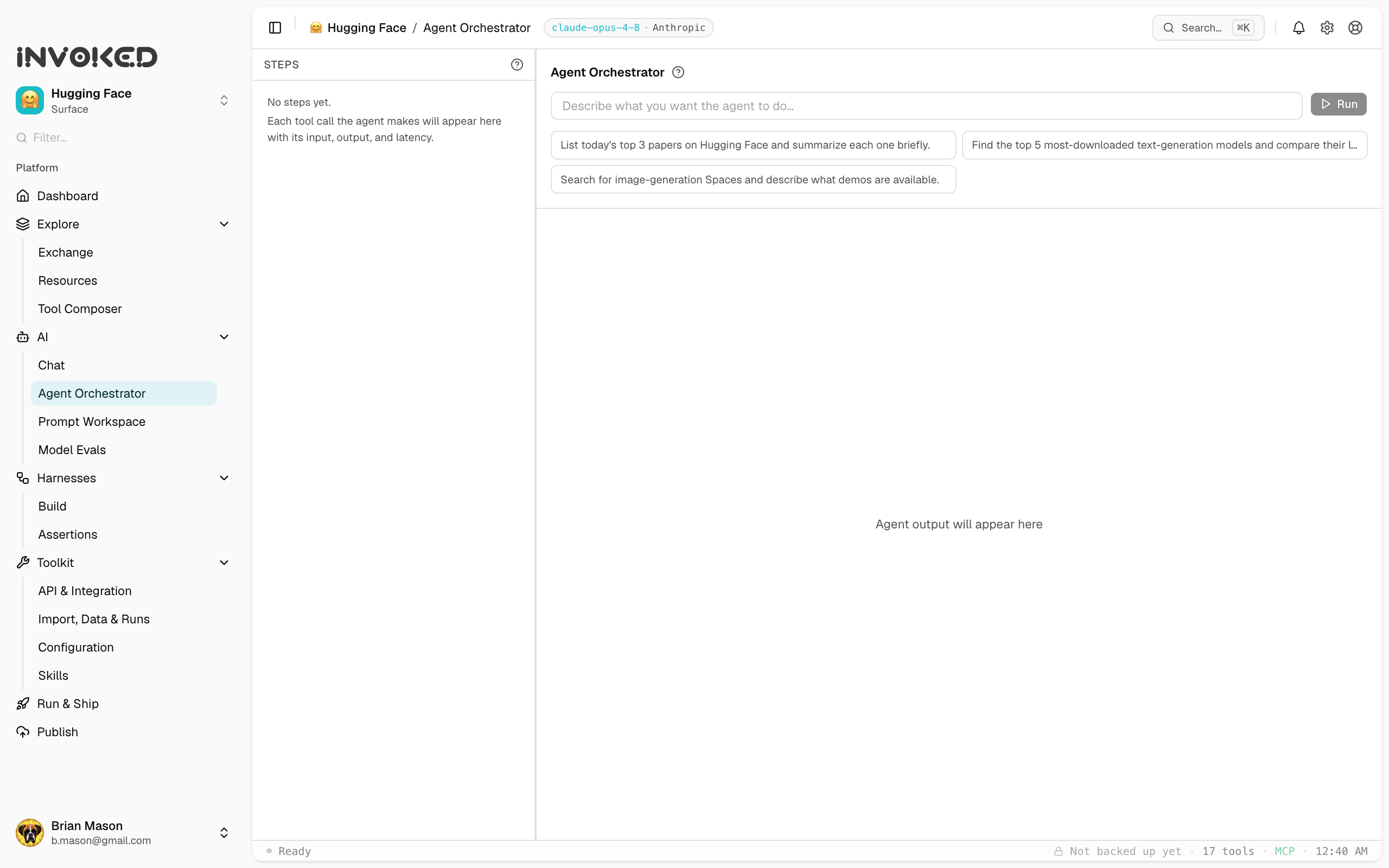The width and height of the screenshot is (1389, 868).
Task: Click the Dashboard home icon
Action: (23, 196)
